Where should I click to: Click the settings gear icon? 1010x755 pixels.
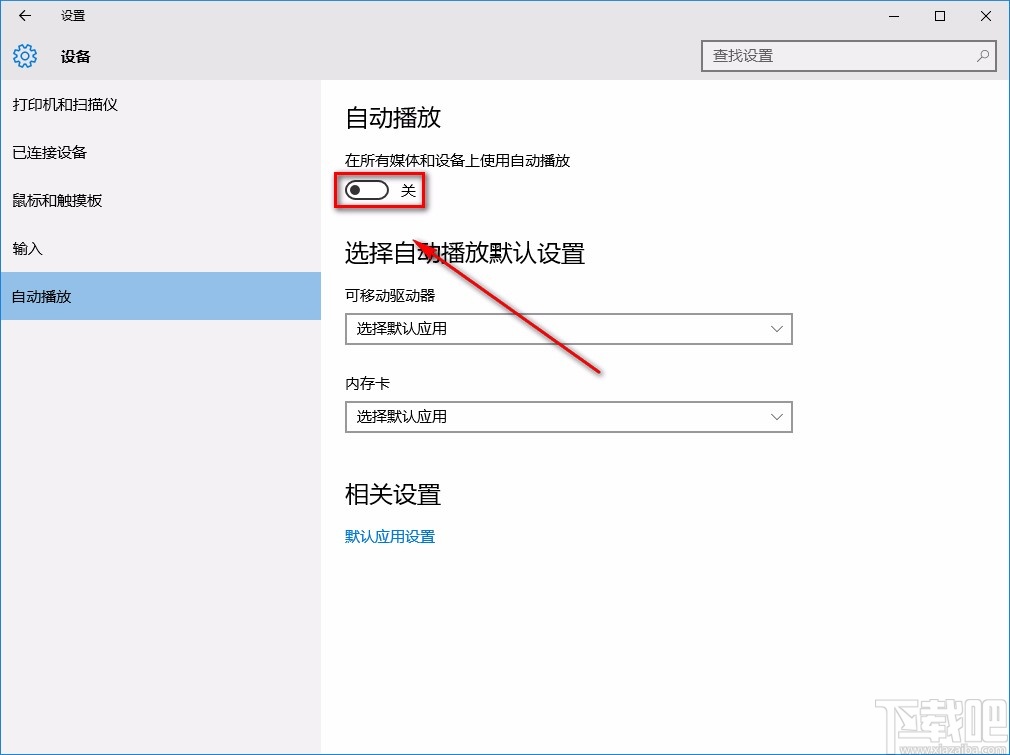click(24, 56)
